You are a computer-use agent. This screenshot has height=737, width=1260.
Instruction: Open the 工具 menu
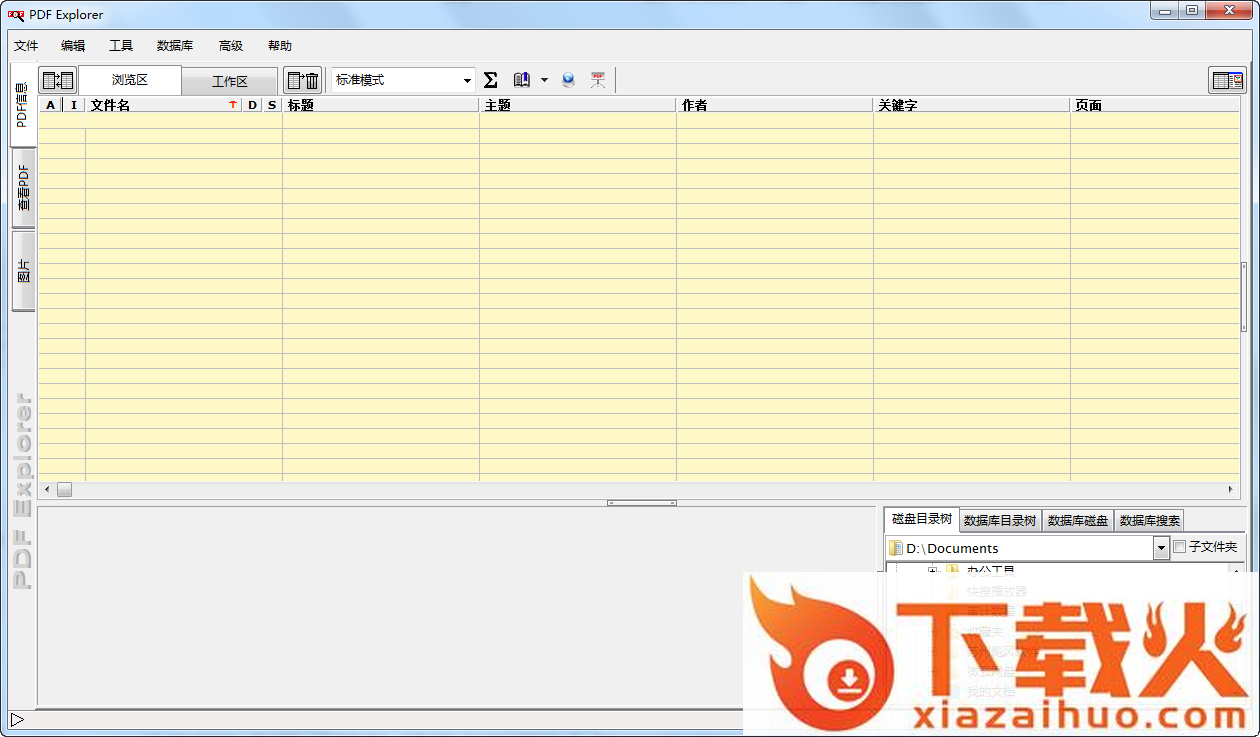[x=121, y=46]
